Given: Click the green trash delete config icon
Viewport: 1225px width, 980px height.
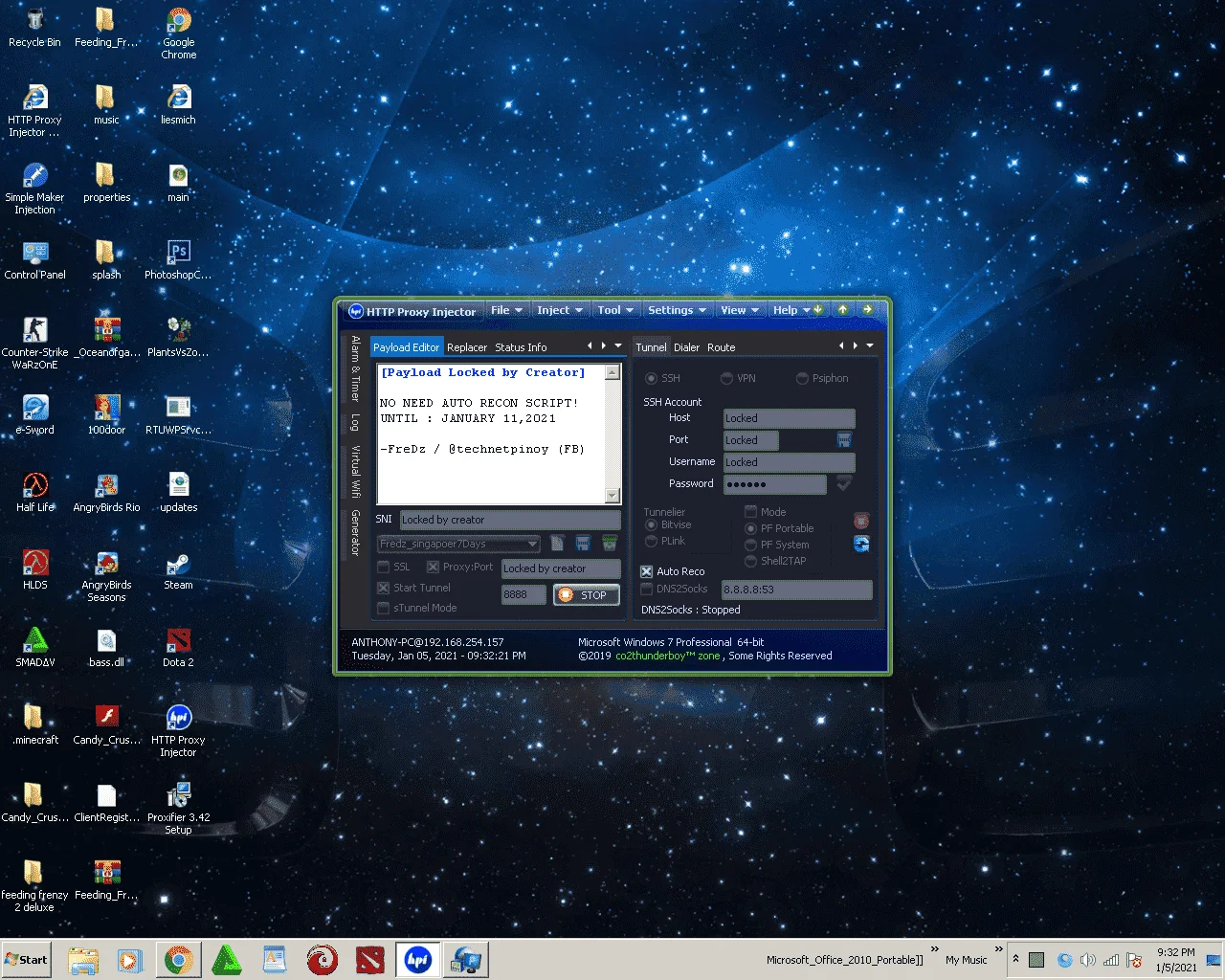Looking at the screenshot, I should pos(609,544).
